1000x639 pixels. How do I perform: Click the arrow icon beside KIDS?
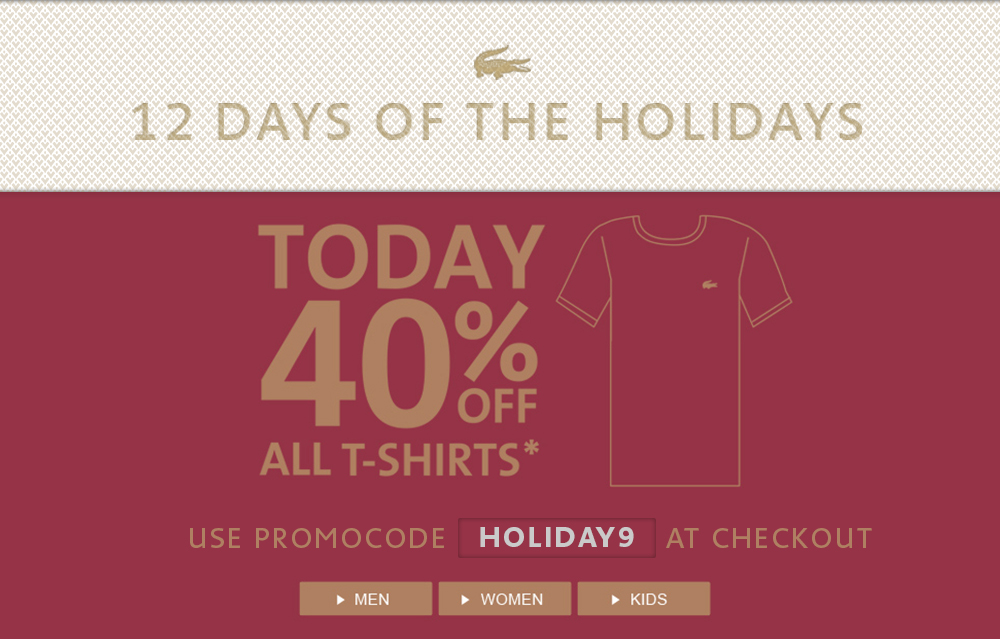[616, 600]
